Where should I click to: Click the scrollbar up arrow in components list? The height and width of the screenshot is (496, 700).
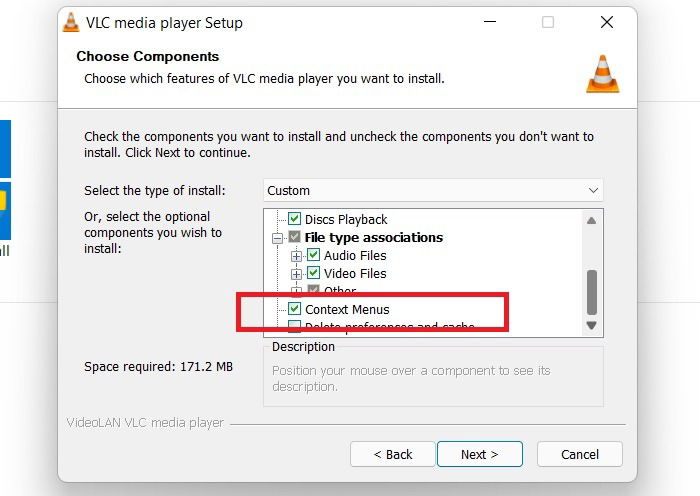[x=592, y=221]
